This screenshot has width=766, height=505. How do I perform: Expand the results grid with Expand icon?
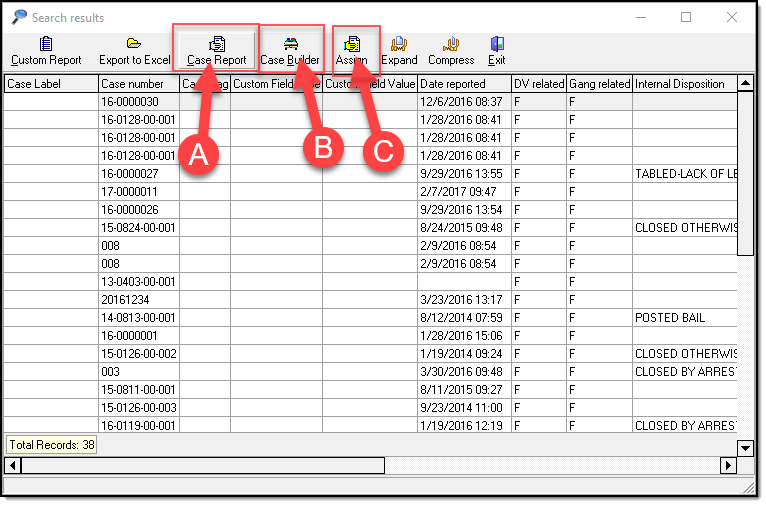coord(399,51)
